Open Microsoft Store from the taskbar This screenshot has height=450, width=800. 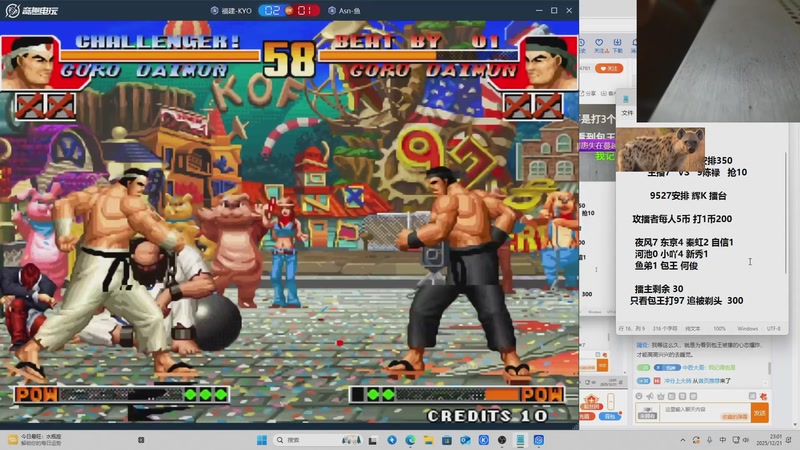[x=447, y=440]
